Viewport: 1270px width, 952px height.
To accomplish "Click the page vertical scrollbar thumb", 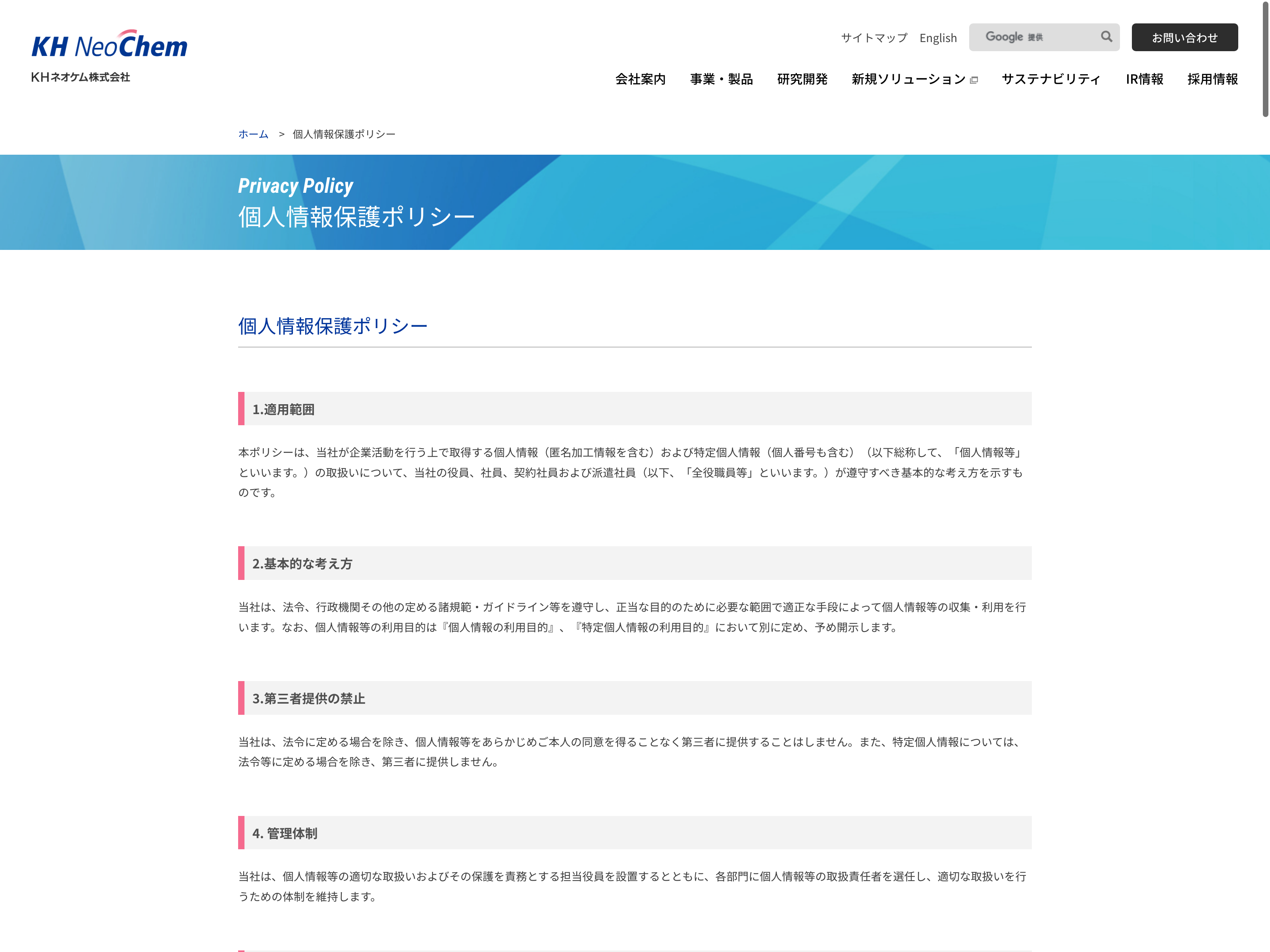I will (1265, 58).
